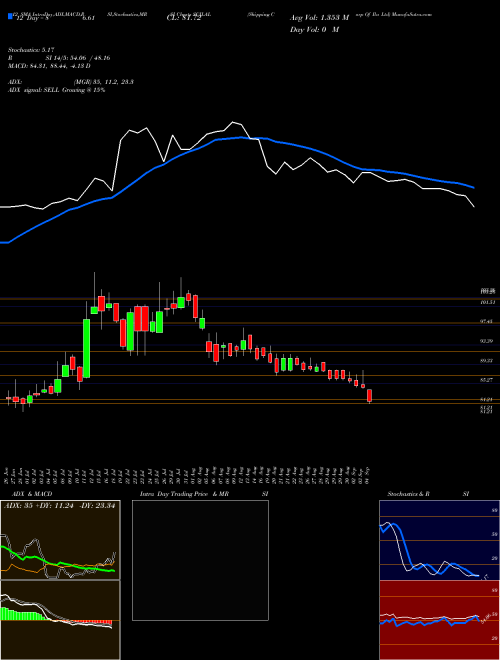Click the blue 12-day SMA legend swatch
Screen dimensions: 500x660
(x=11, y=17)
